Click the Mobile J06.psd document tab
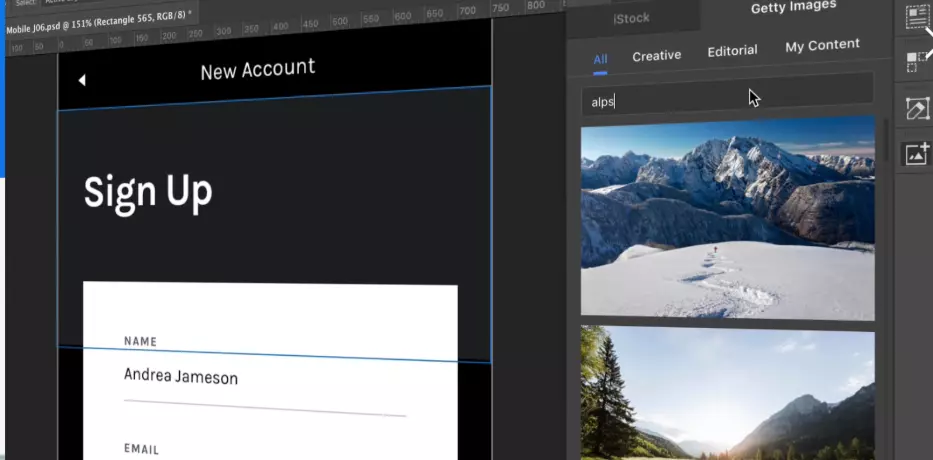Screen dimensions: 933x460 (99, 23)
